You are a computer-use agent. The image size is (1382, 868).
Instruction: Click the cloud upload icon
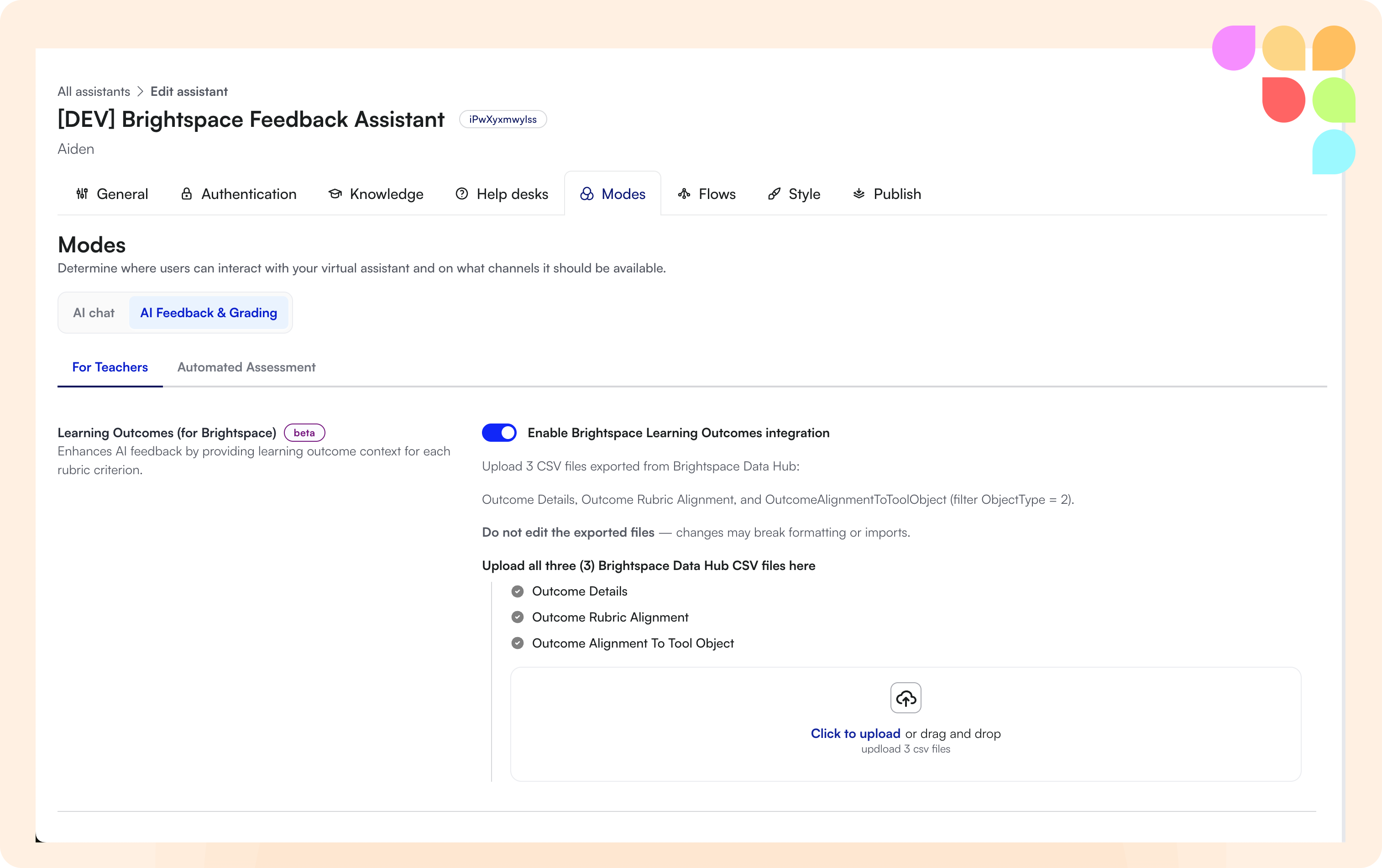coord(906,698)
